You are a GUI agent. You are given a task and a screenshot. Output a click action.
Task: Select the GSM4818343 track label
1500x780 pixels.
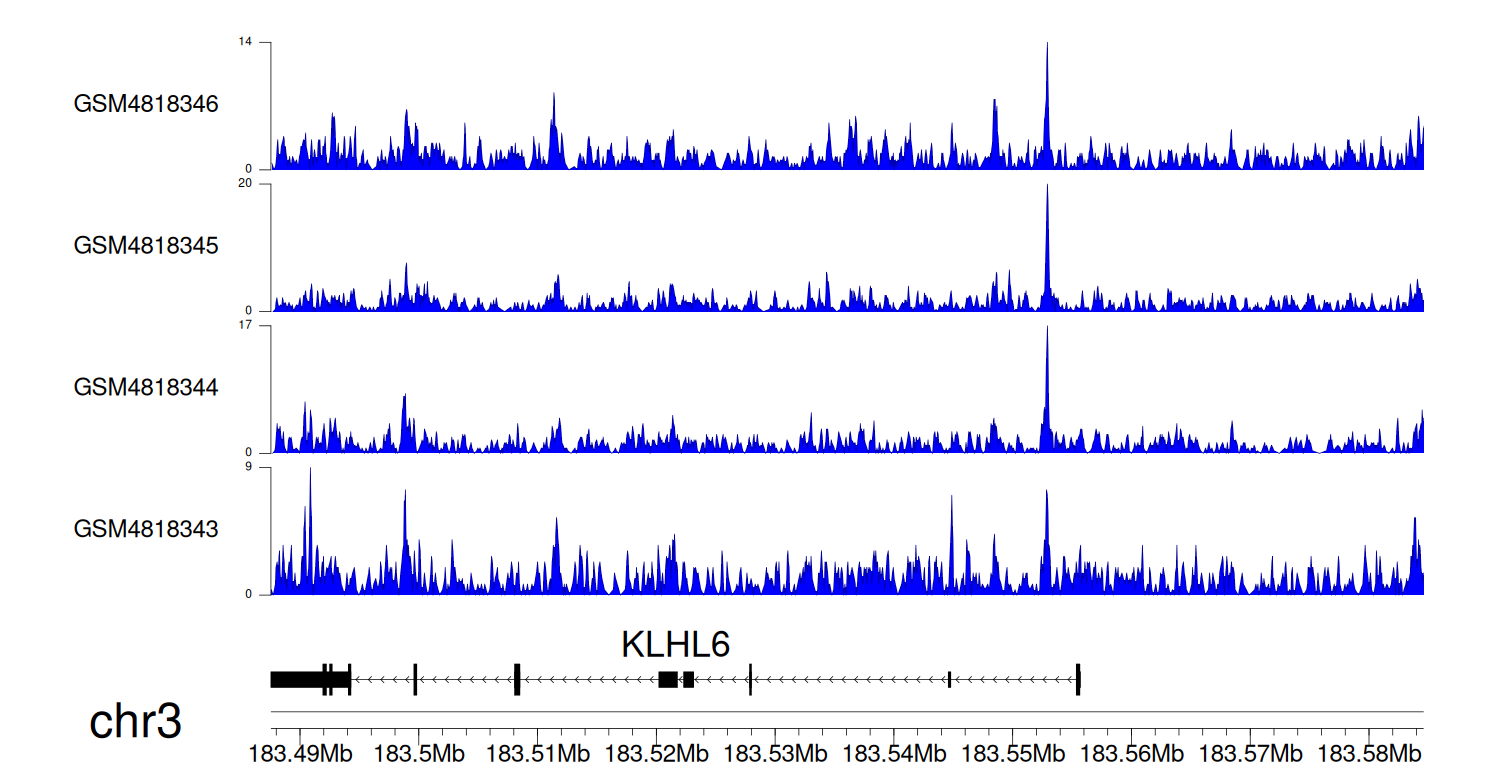(x=146, y=529)
